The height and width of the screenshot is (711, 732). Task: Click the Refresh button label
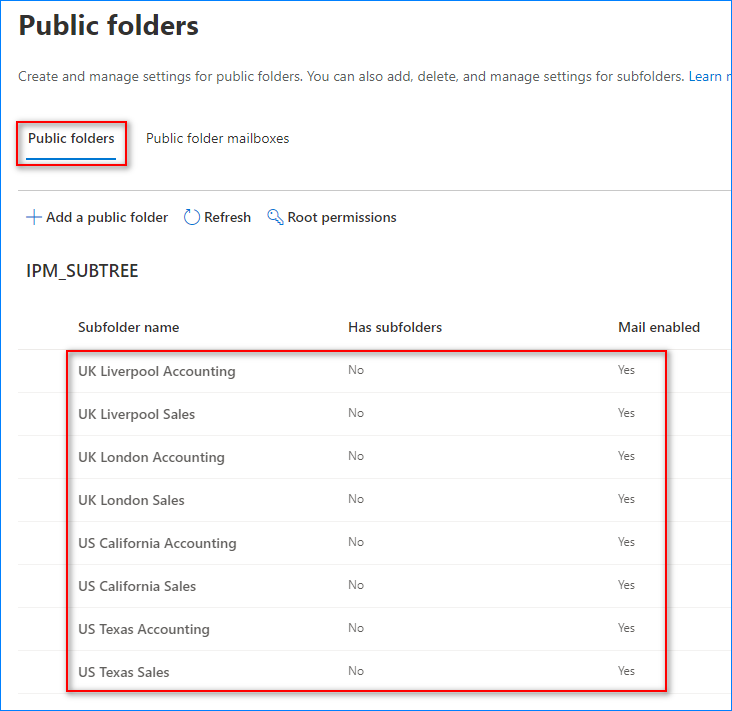[227, 218]
